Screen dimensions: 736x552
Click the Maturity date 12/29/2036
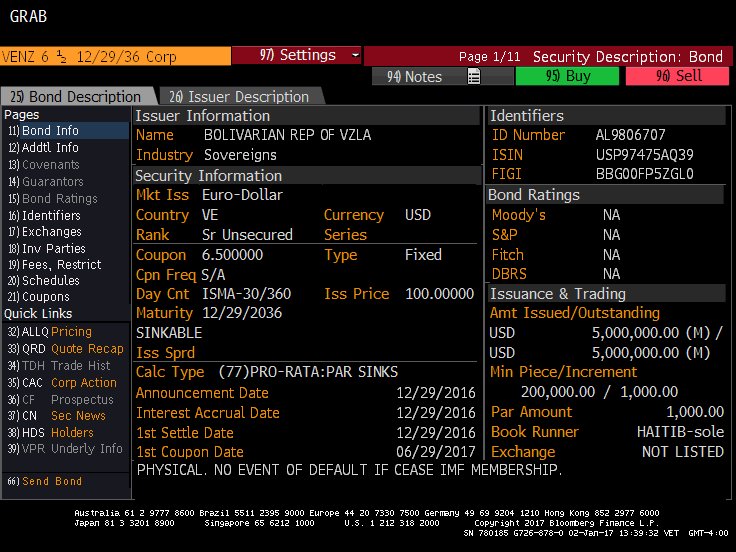point(242,313)
